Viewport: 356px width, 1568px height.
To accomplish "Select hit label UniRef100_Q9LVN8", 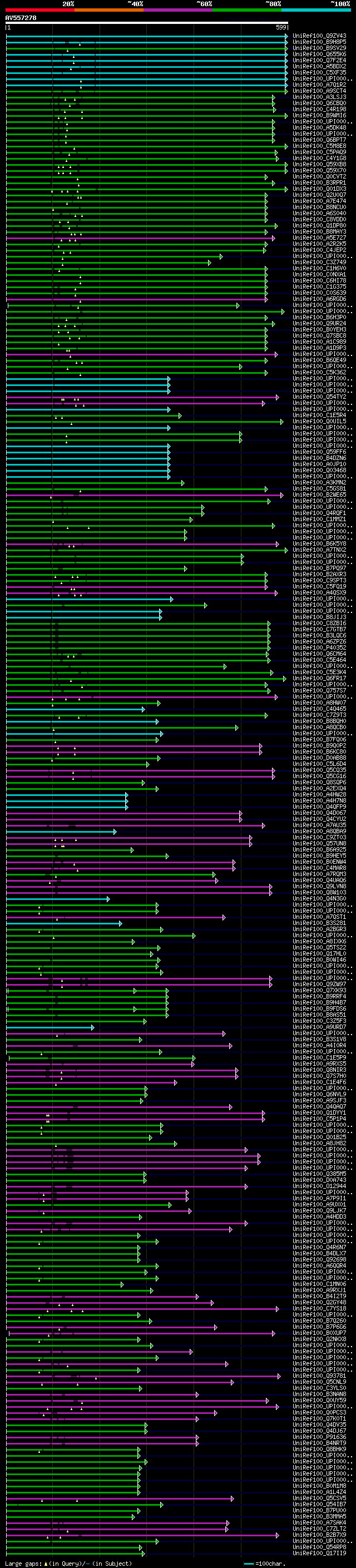I will (319, 886).
